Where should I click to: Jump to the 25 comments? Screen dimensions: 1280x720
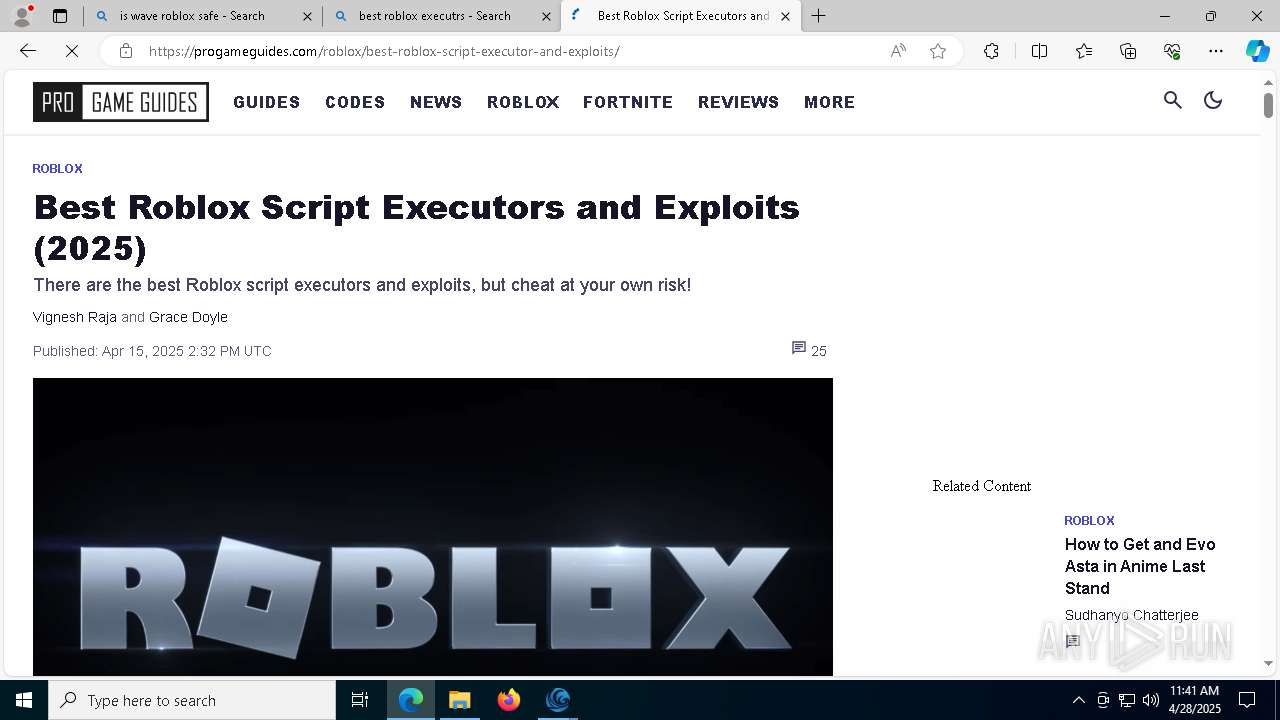pyautogui.click(x=809, y=350)
